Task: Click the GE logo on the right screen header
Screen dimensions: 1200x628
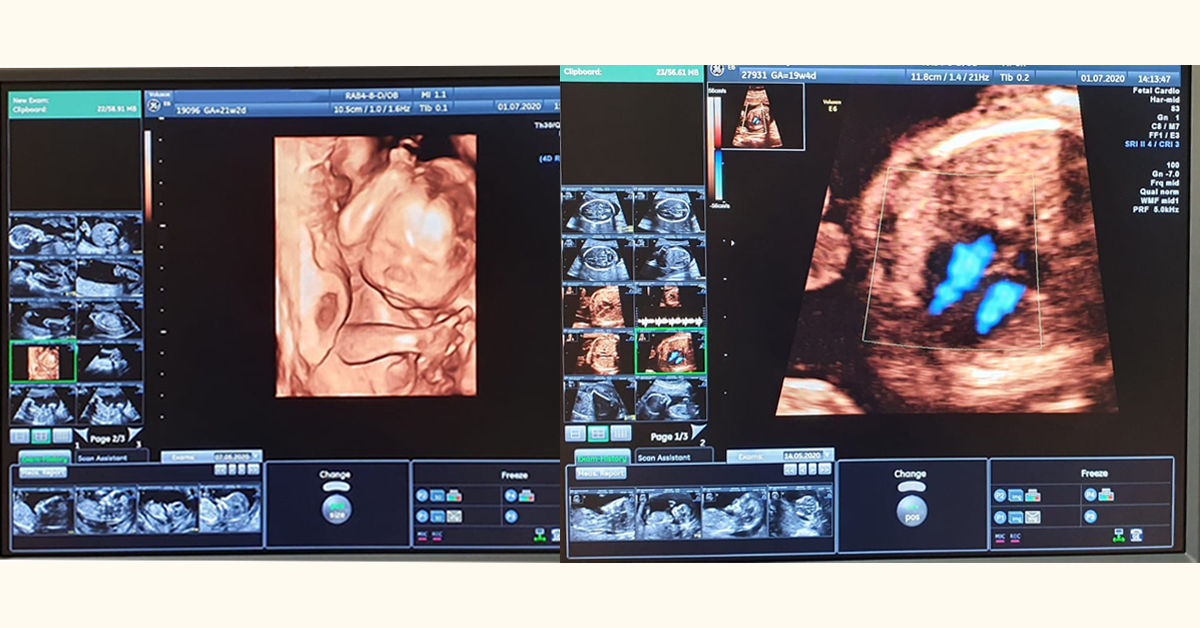Action: coord(716,72)
